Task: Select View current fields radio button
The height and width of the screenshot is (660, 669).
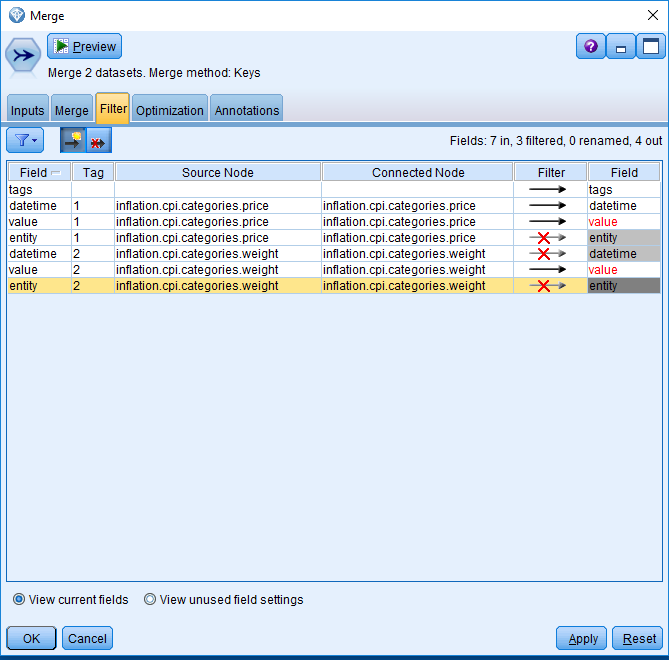Action: point(19,599)
